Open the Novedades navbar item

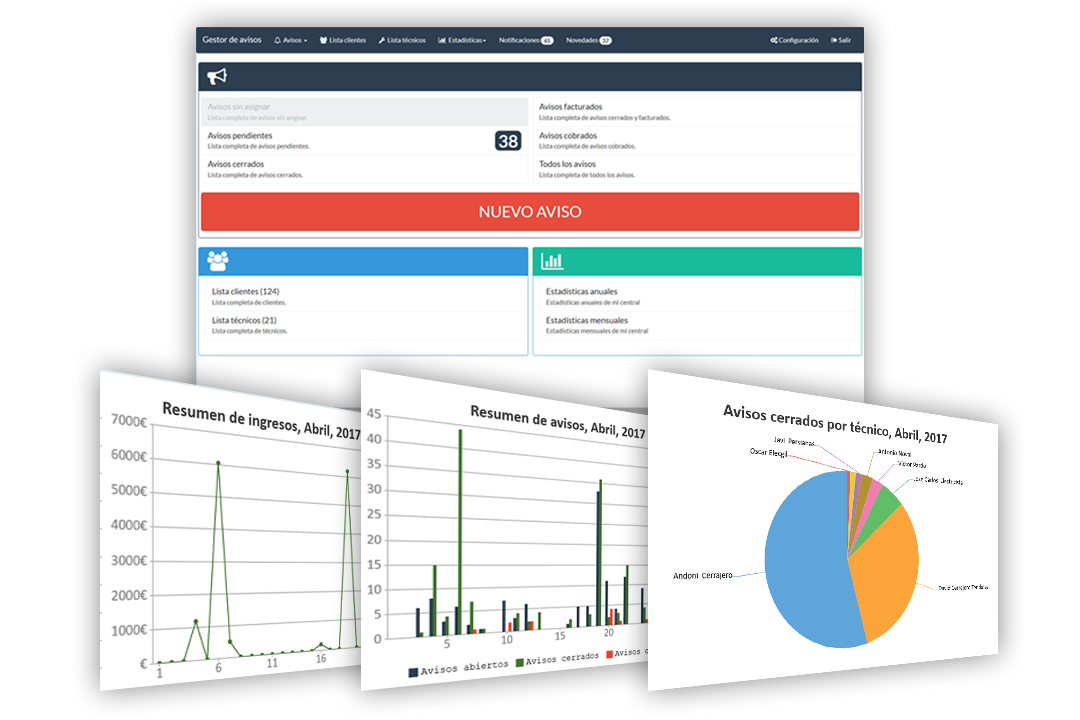click(x=588, y=41)
